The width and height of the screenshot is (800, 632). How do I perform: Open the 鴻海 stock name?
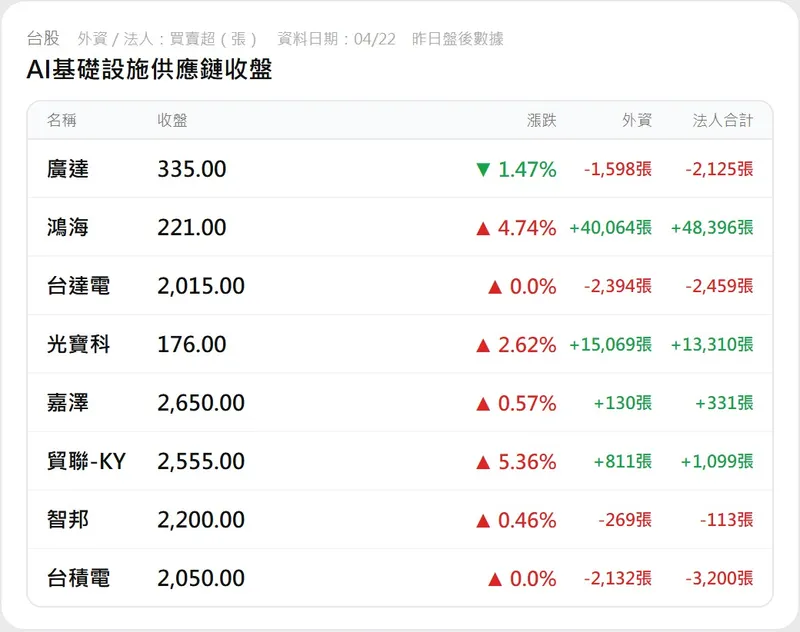click(68, 228)
